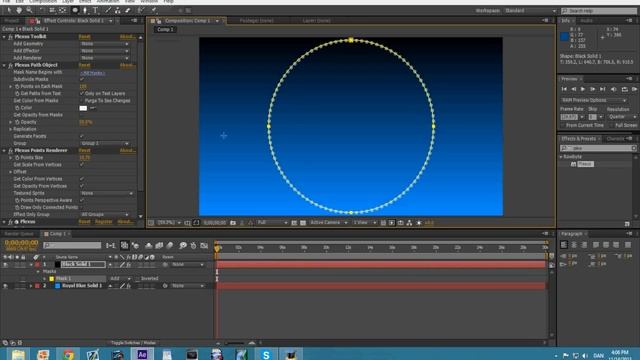Click Toggle Transparency Grid in viewer
This screenshot has height=360, width=640.
[x=303, y=222]
